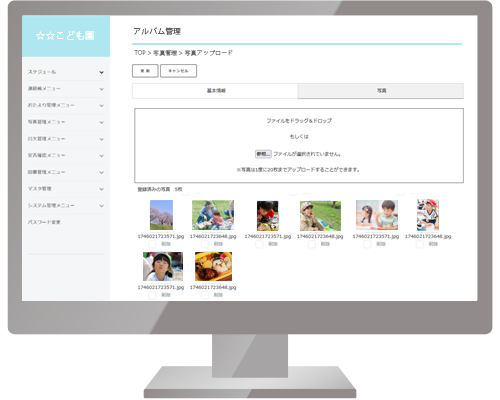Tick delete checkbox under capped child on grass photo
500x400 pixels.
coord(312,244)
